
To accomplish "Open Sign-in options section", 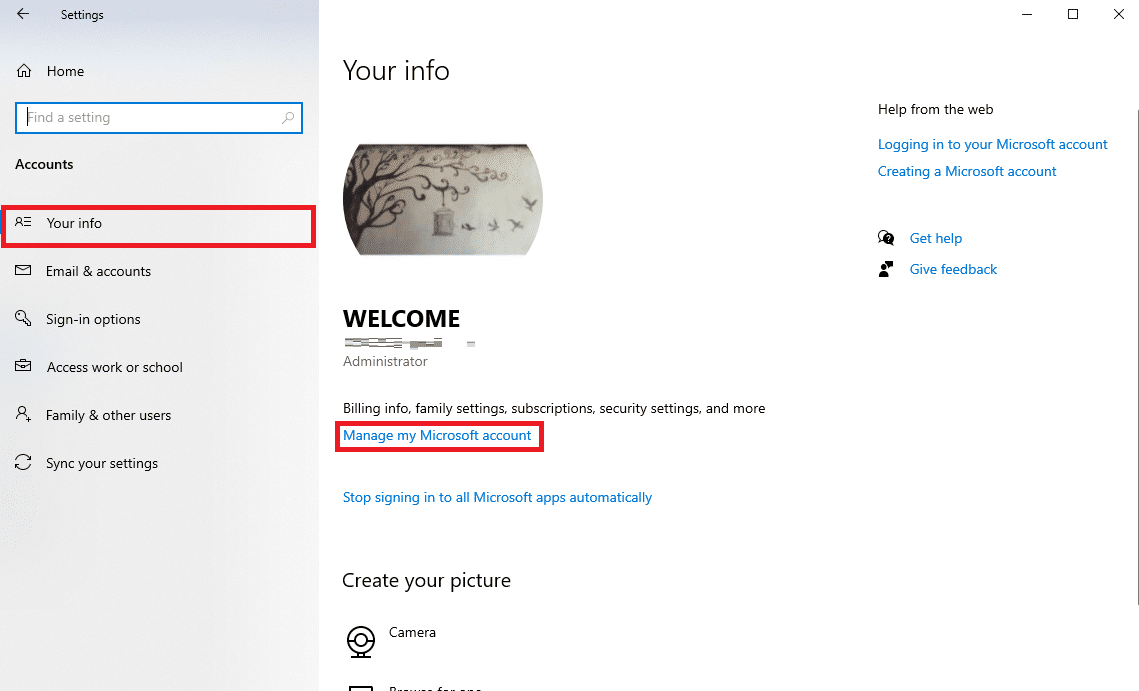I will [x=93, y=319].
